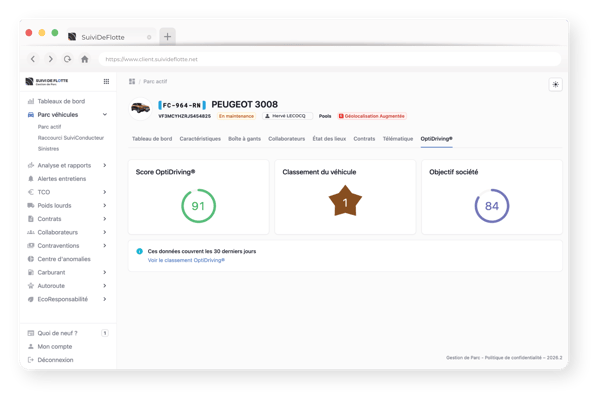Click the SuiviDeFlotte logo in sidebar

point(47,82)
